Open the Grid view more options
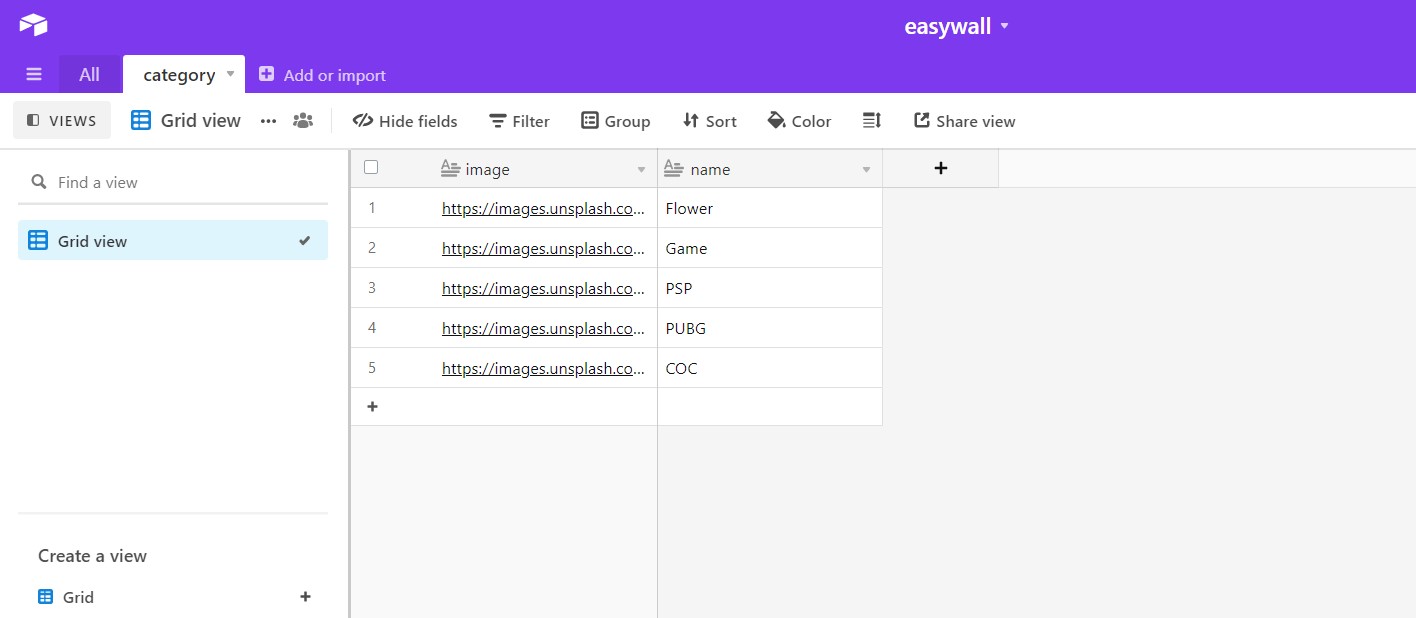The image size is (1416, 618). pos(268,121)
